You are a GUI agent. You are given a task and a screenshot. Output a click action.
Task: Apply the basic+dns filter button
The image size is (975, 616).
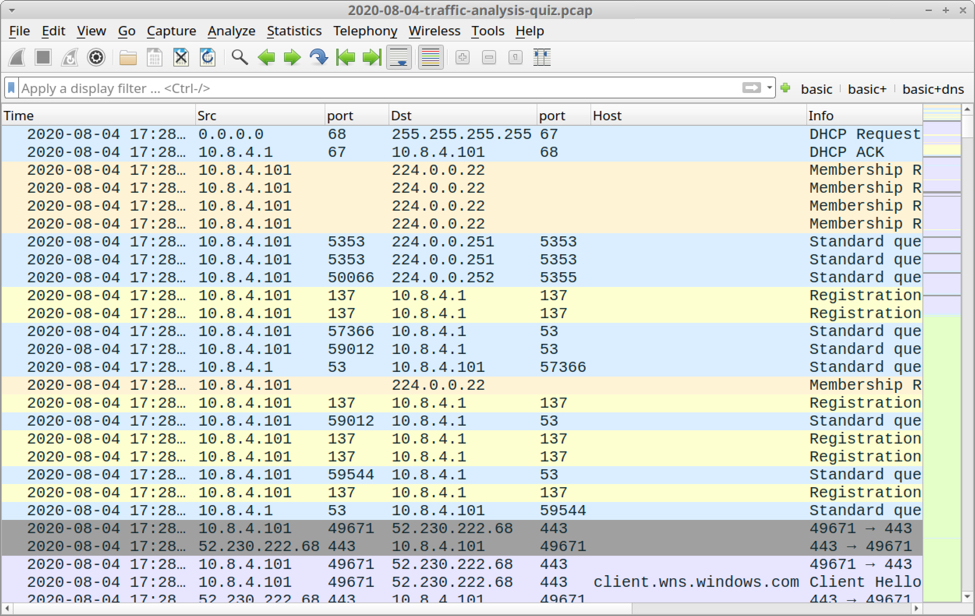tap(933, 89)
